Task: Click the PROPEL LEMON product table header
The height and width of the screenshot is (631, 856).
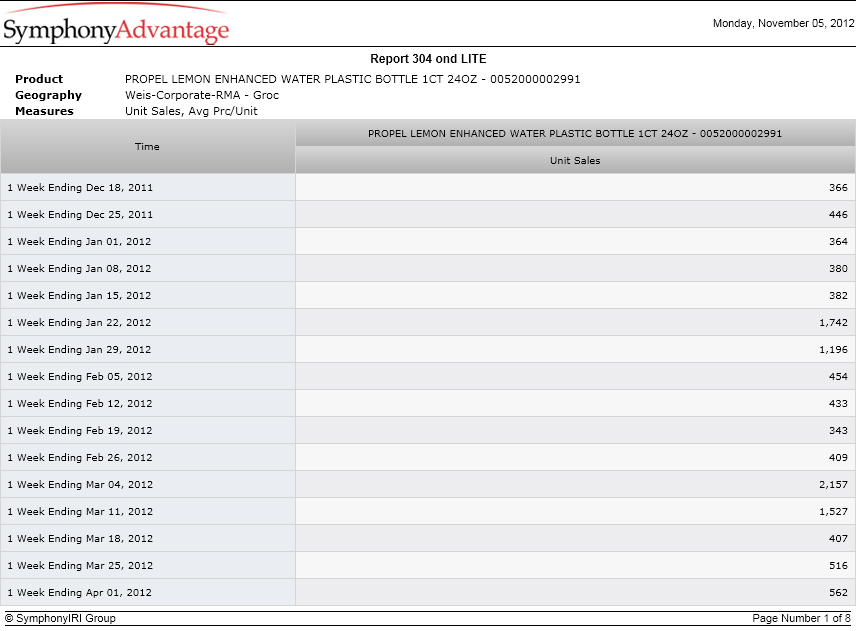Action: coord(575,133)
